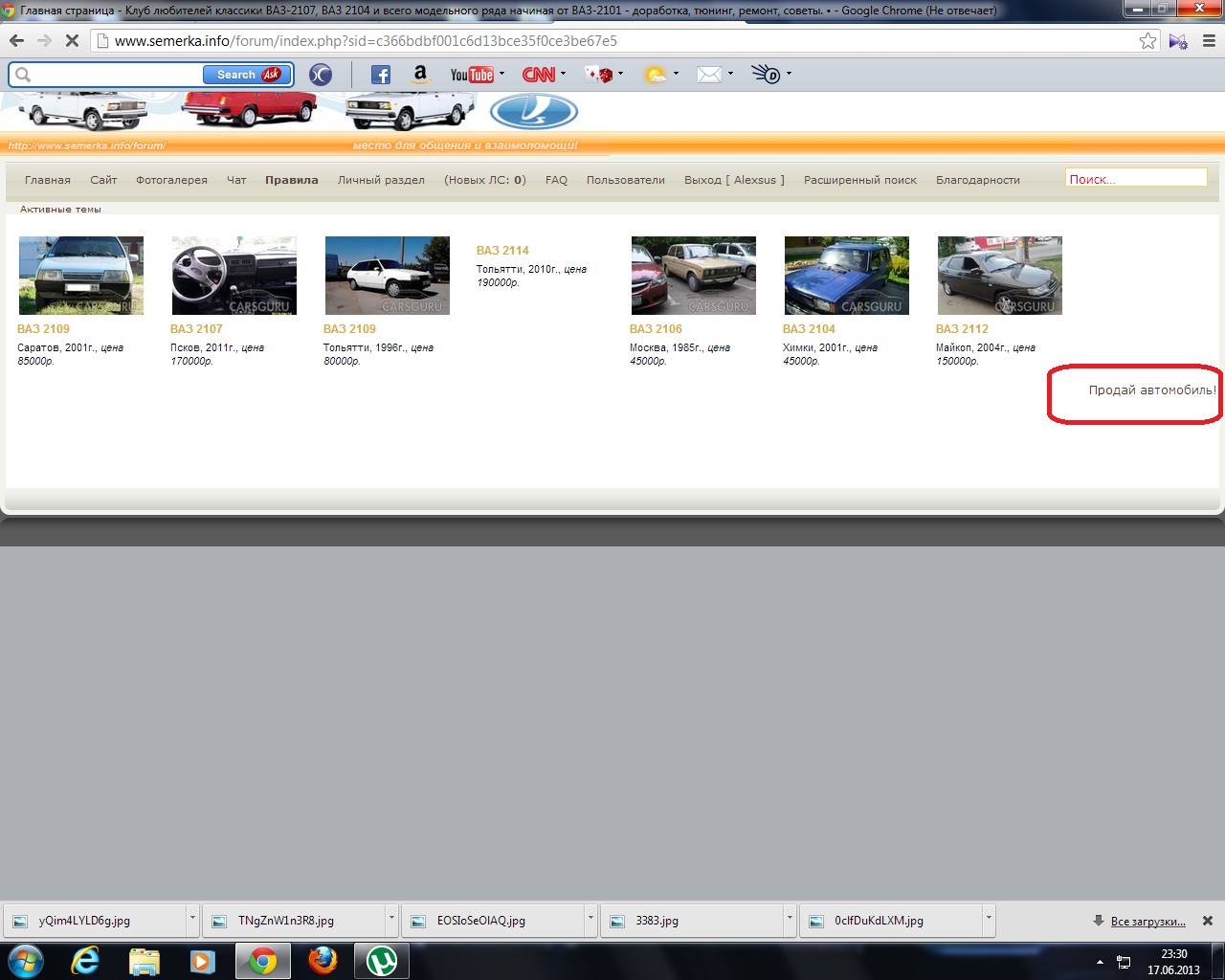Screen dimensions: 1225x980
Task: Open Firefox from the taskbar
Action: (323, 960)
